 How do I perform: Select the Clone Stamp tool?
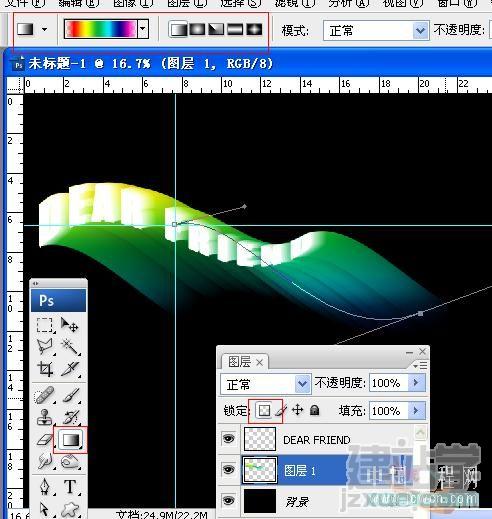44,417
